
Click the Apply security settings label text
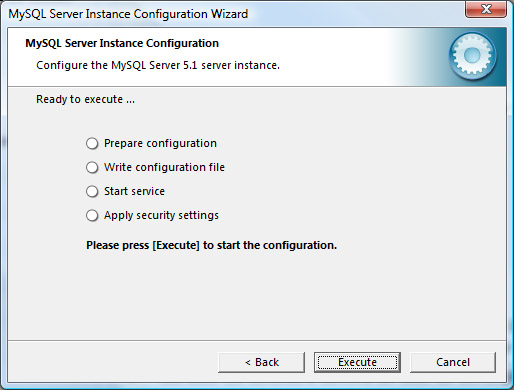click(x=161, y=215)
